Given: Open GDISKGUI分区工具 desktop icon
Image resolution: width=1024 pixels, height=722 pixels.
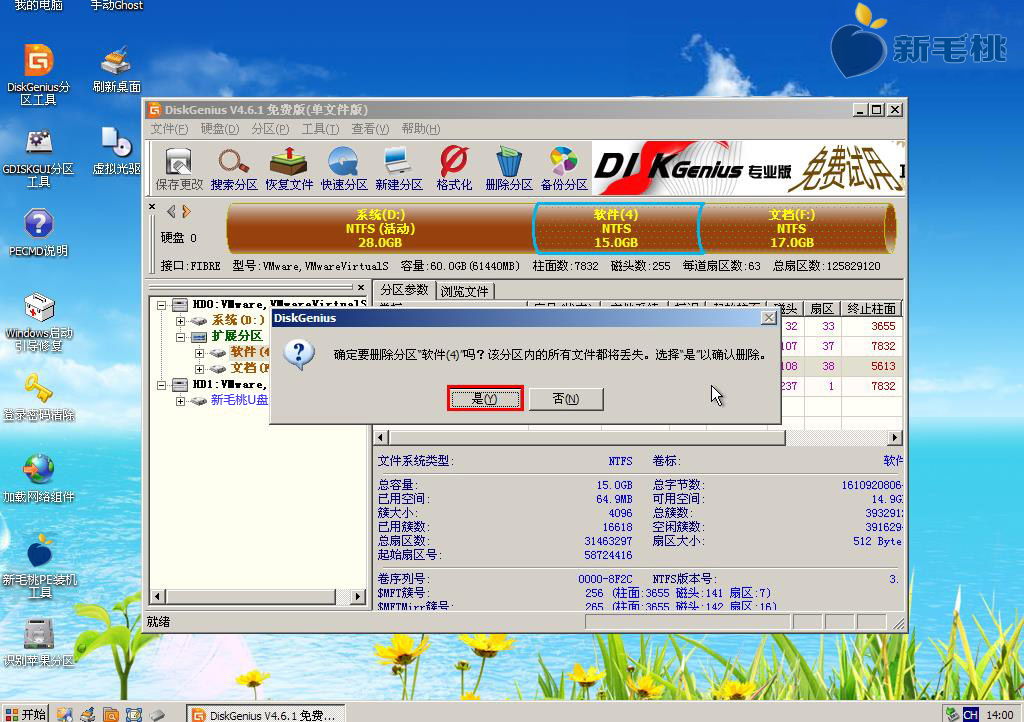Looking at the screenshot, I should coord(39,157).
